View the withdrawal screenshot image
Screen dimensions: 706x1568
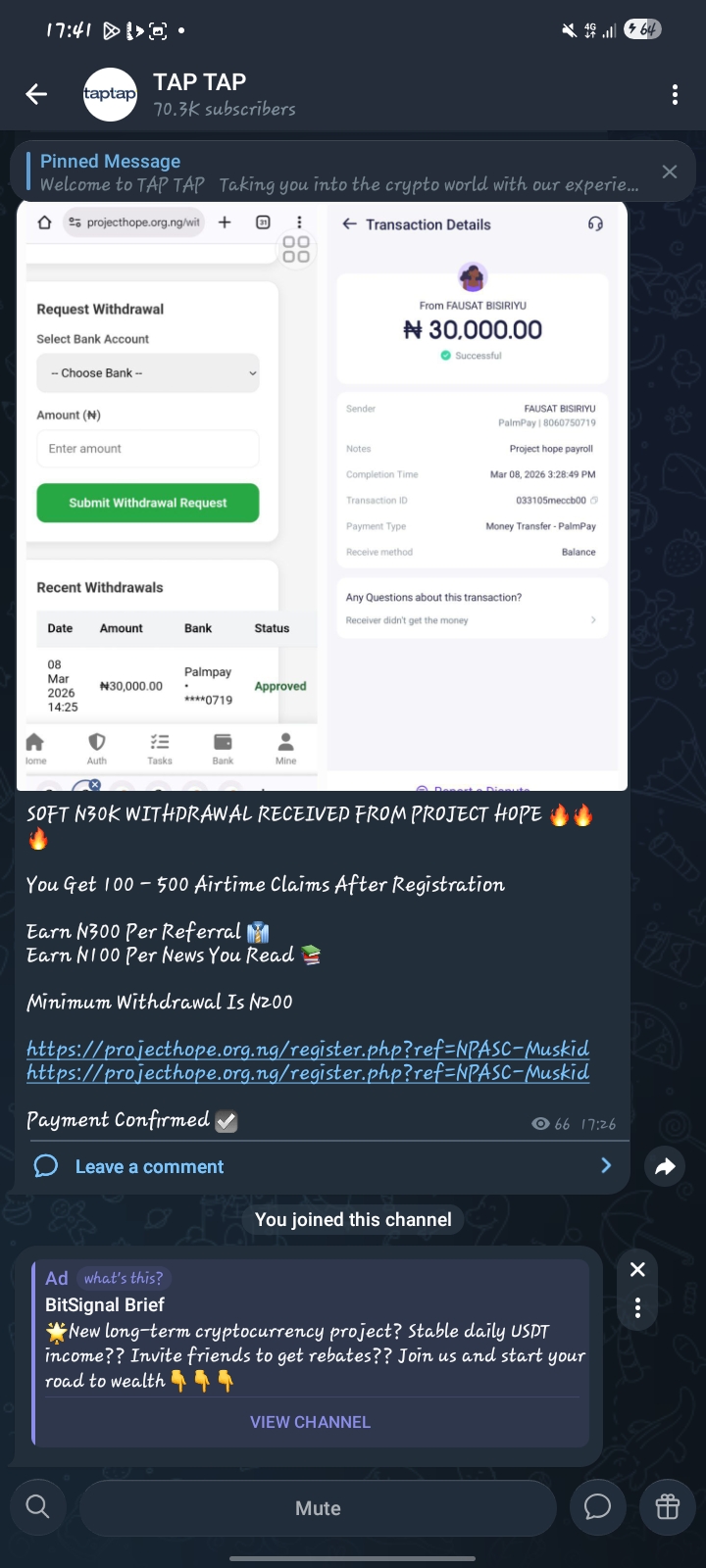322,496
